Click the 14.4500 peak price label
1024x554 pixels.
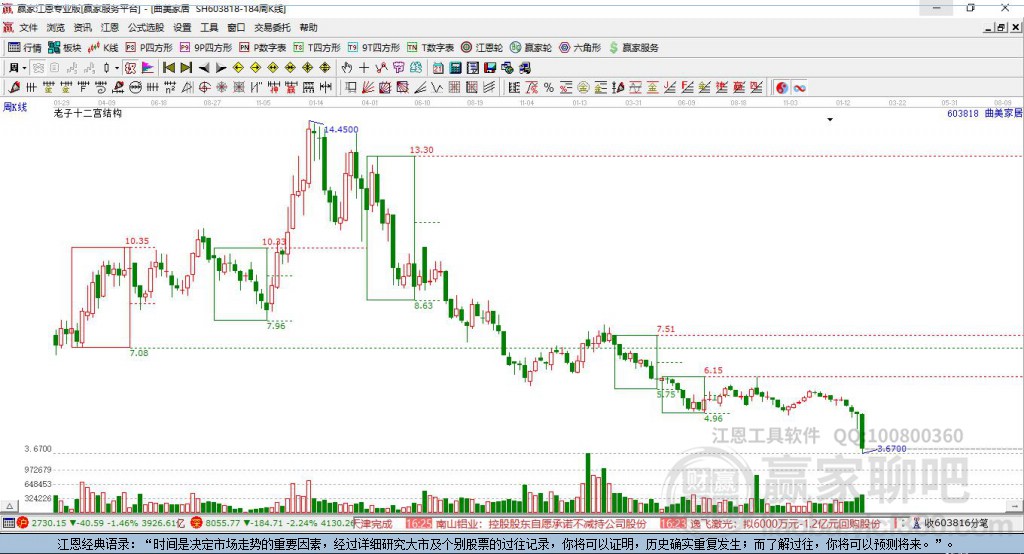pos(342,129)
